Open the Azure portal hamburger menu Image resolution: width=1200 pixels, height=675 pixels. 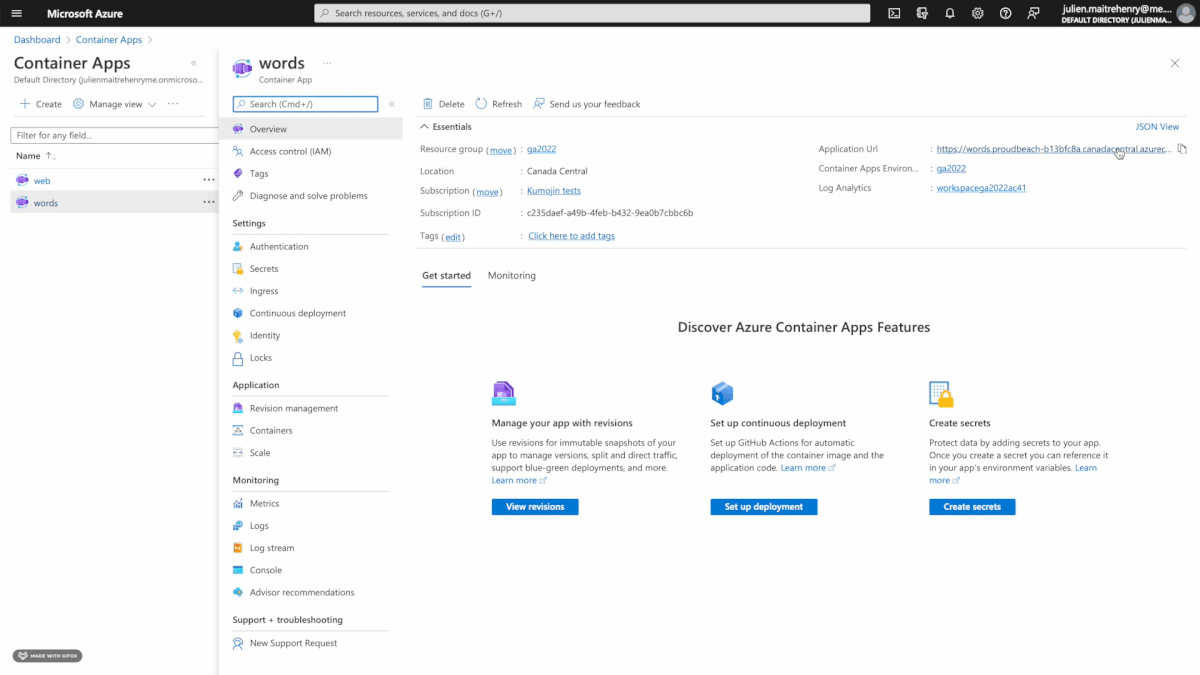pos(16,13)
